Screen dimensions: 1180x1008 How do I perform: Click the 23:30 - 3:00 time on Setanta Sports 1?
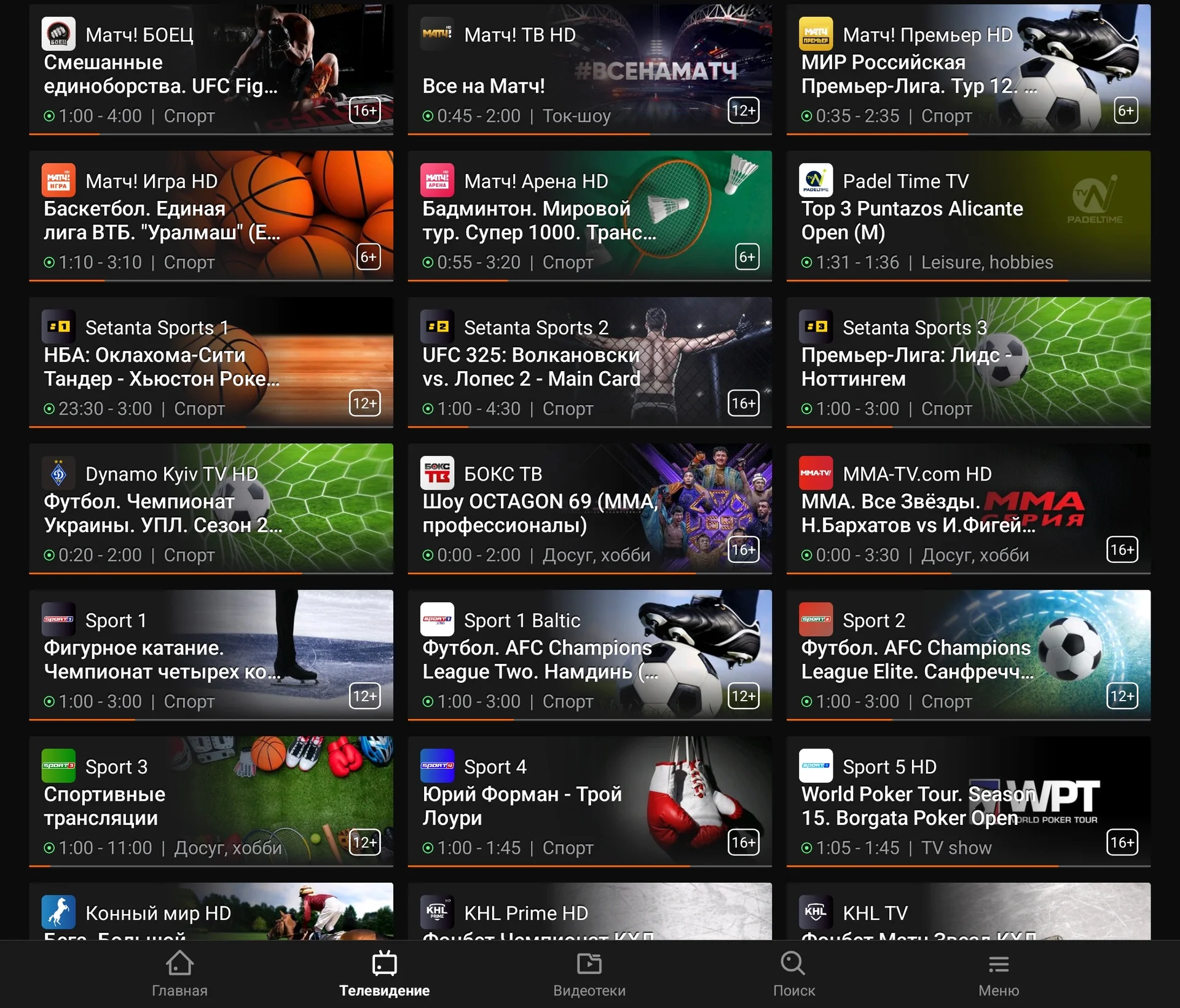[105, 409]
